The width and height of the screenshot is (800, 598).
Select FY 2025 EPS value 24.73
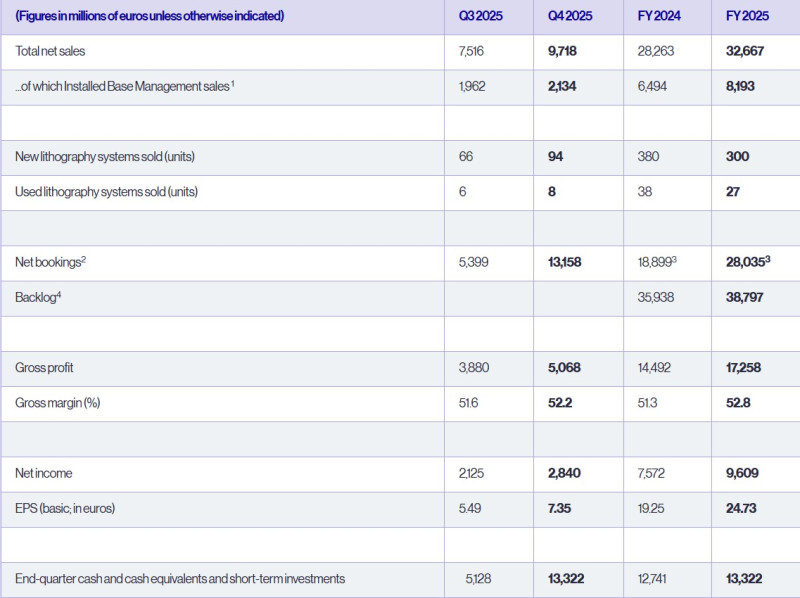click(741, 509)
